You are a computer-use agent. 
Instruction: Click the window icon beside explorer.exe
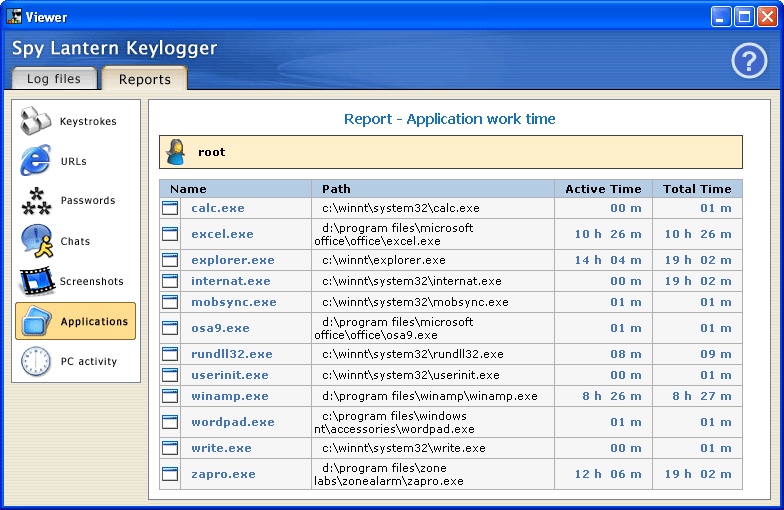(170, 260)
